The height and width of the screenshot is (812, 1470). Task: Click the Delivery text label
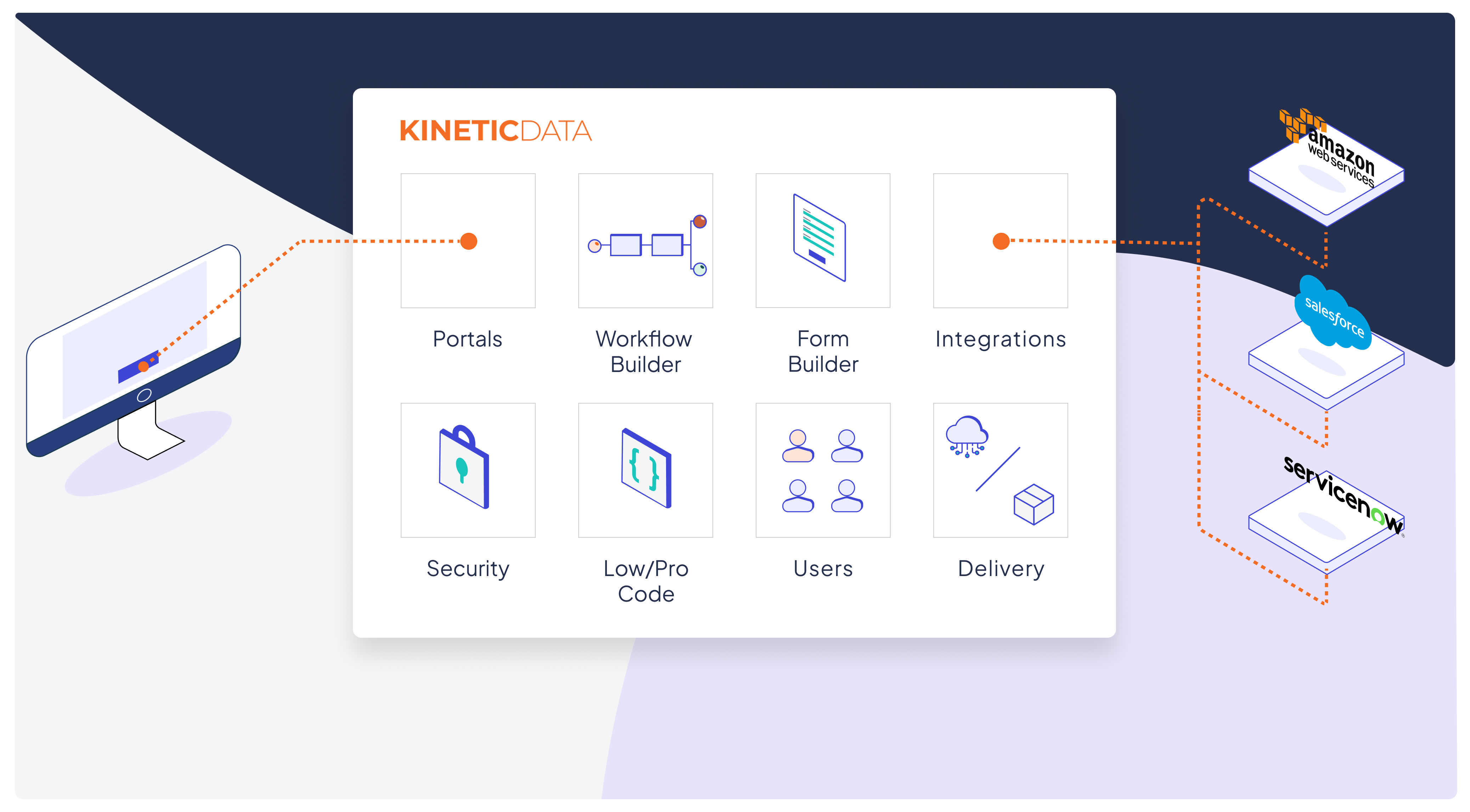pyautogui.click(x=1000, y=568)
